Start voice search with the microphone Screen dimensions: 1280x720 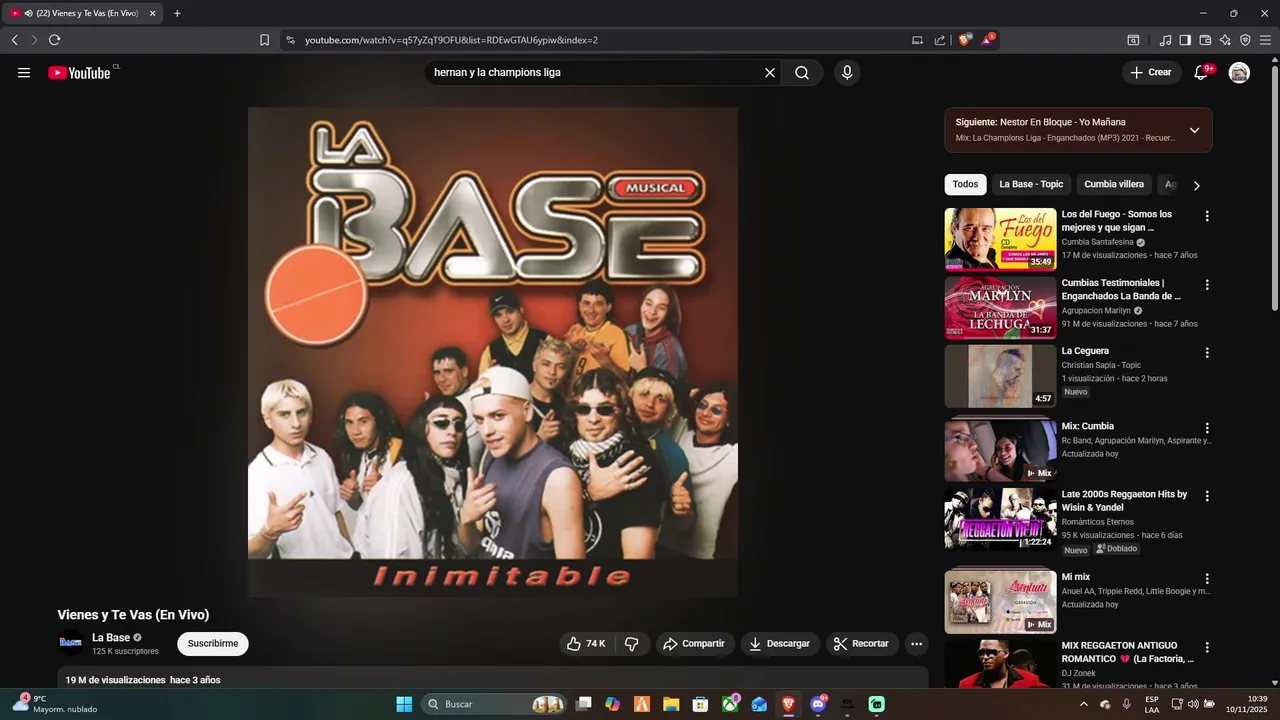pyautogui.click(x=847, y=73)
